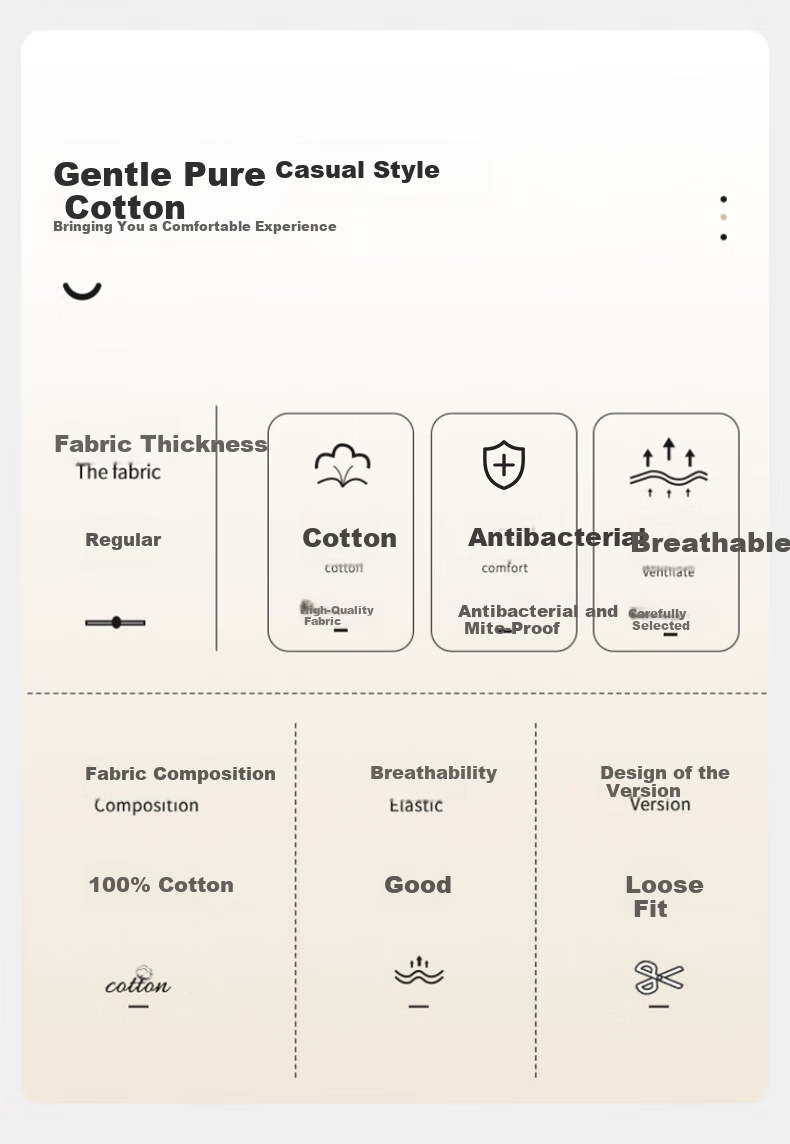Click the shield with plus icon
This screenshot has width=790, height=1144.
pyautogui.click(x=504, y=465)
